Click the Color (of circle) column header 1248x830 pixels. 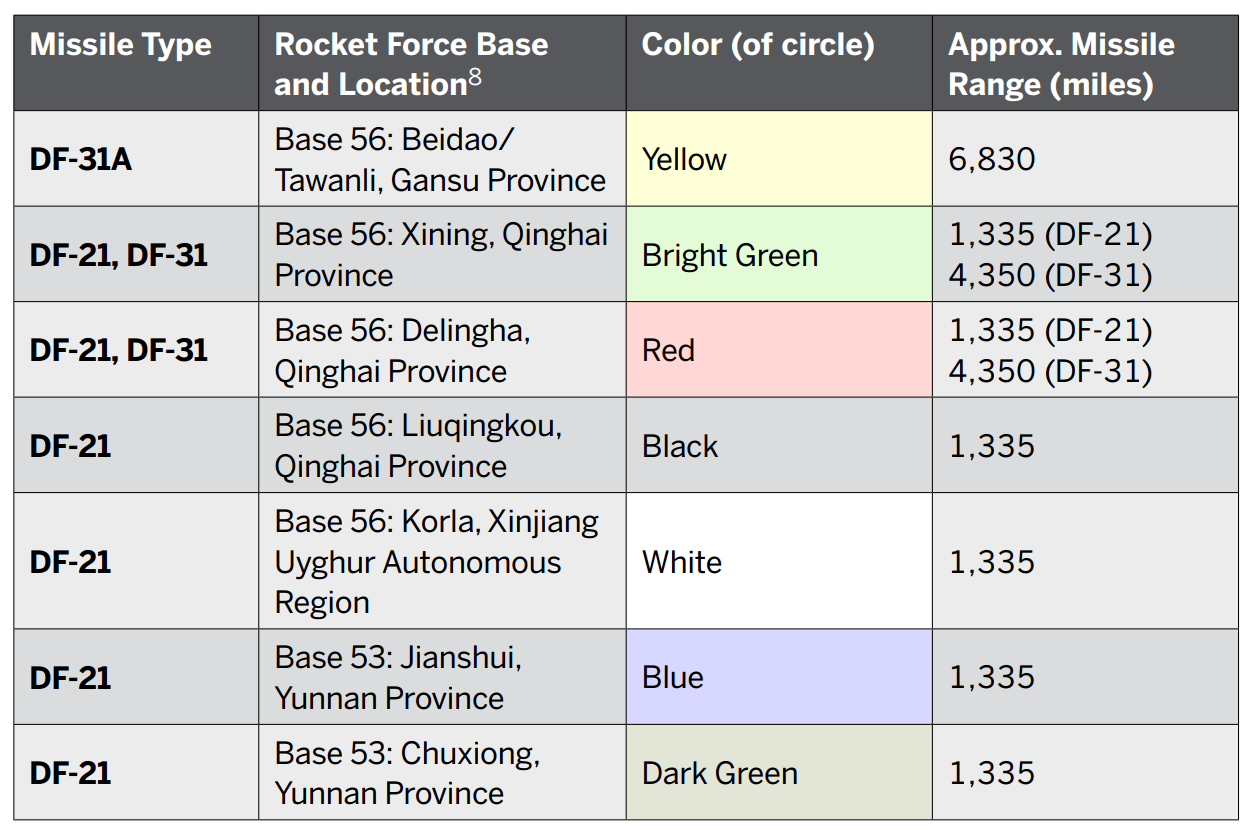pyautogui.click(x=758, y=45)
